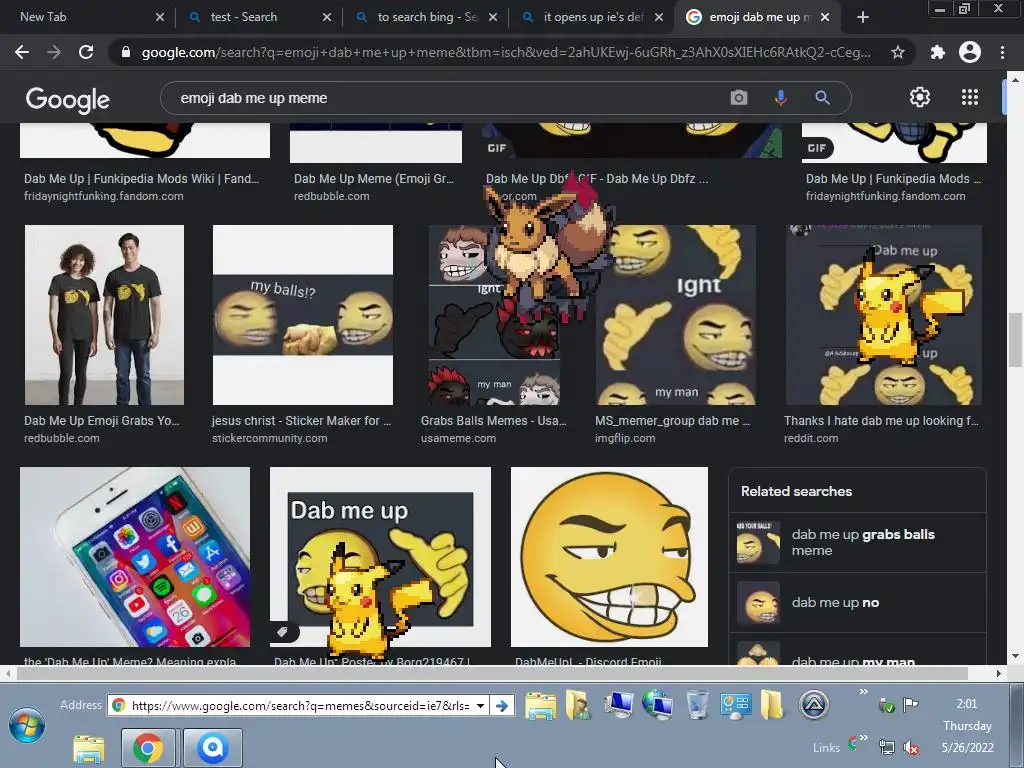Open the Network globe toolbar icon
1024x768 pixels.
click(657, 705)
